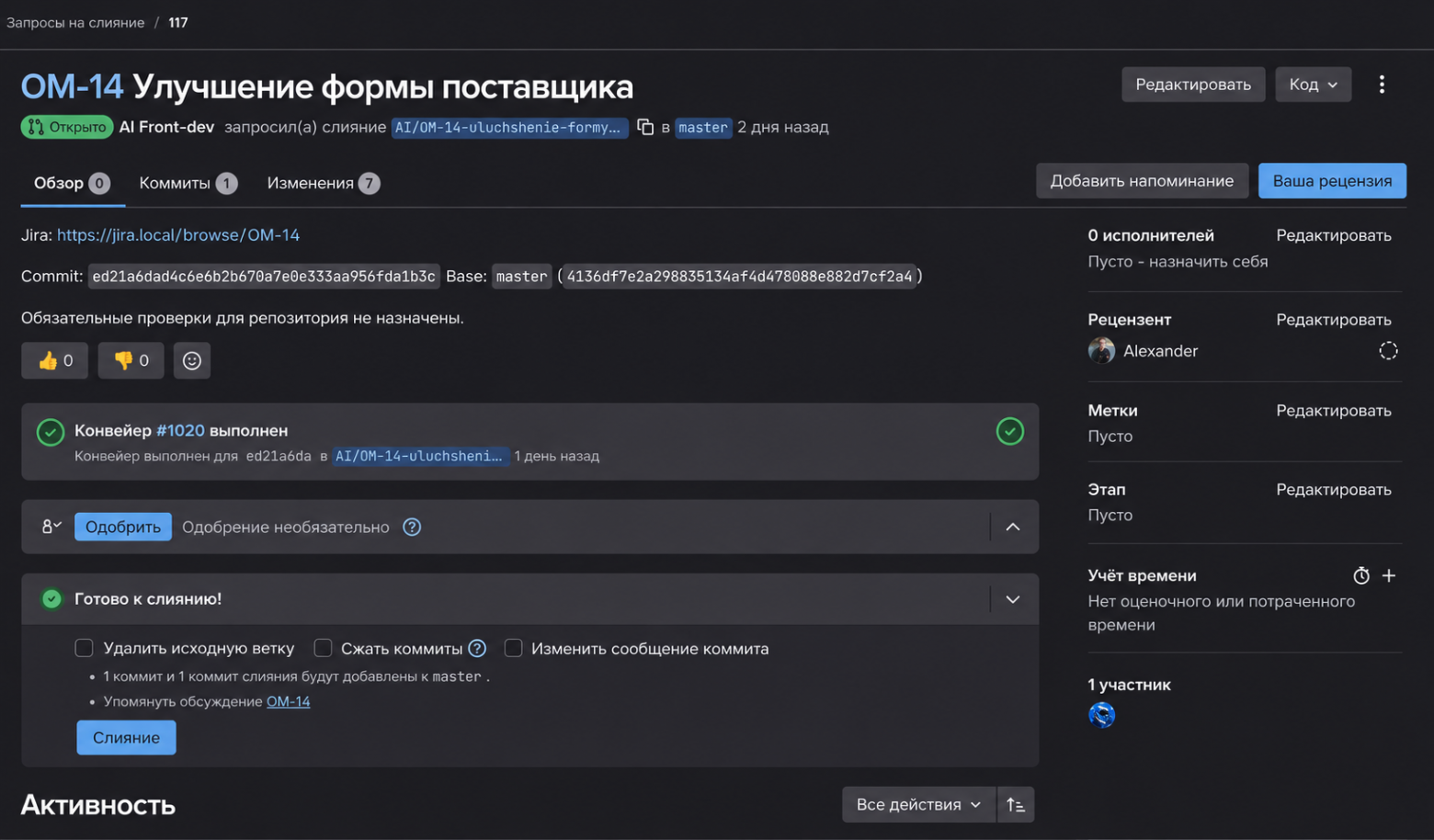This screenshot has width=1434, height=840.
Task: Click the reviewer status circle for Alexander
Action: coord(1388,351)
